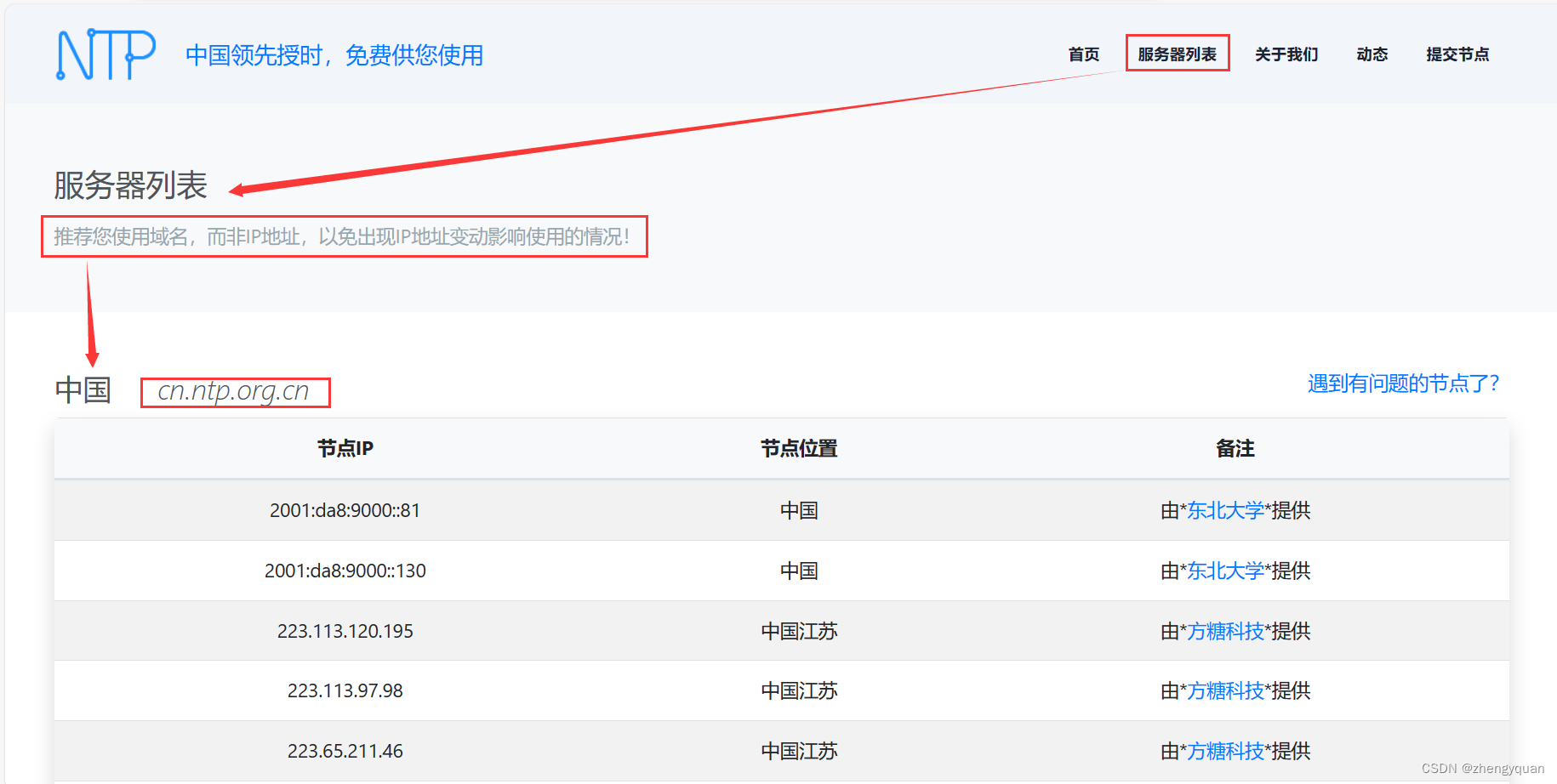The width and height of the screenshot is (1557, 784).
Task: Click the 中国 section heading
Action: pyautogui.click(x=83, y=389)
